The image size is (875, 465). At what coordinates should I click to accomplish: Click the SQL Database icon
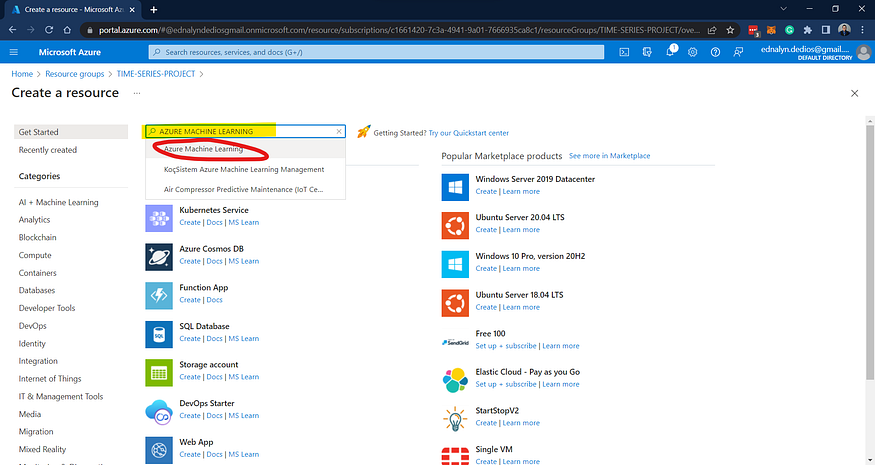pos(159,334)
